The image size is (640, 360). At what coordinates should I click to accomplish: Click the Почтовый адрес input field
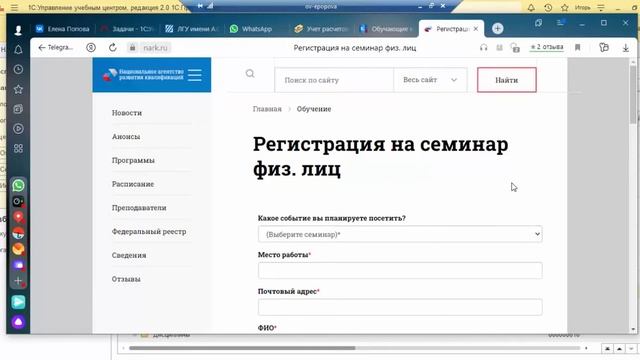pos(400,307)
